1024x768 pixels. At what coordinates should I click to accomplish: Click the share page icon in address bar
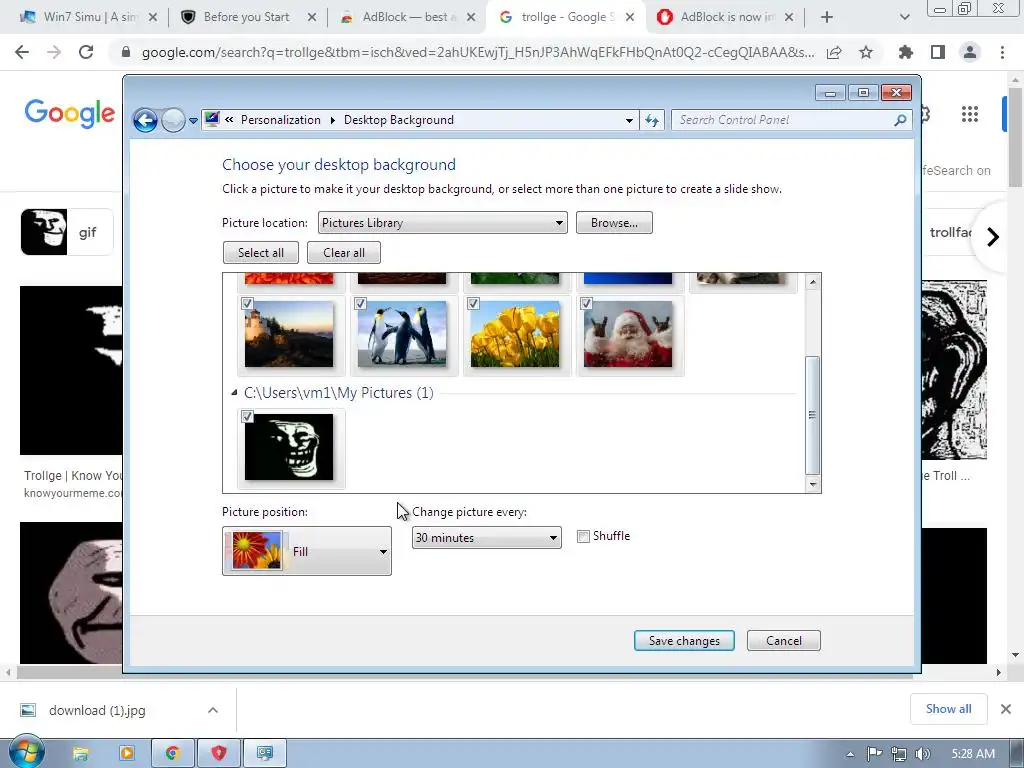(x=834, y=52)
